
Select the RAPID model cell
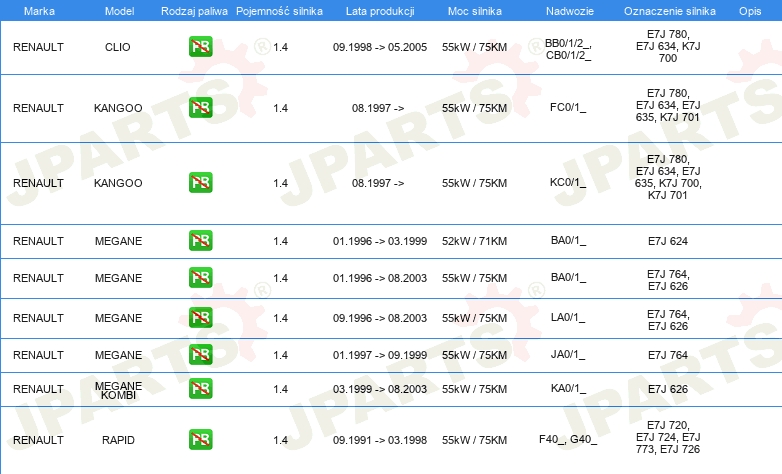(x=118, y=440)
